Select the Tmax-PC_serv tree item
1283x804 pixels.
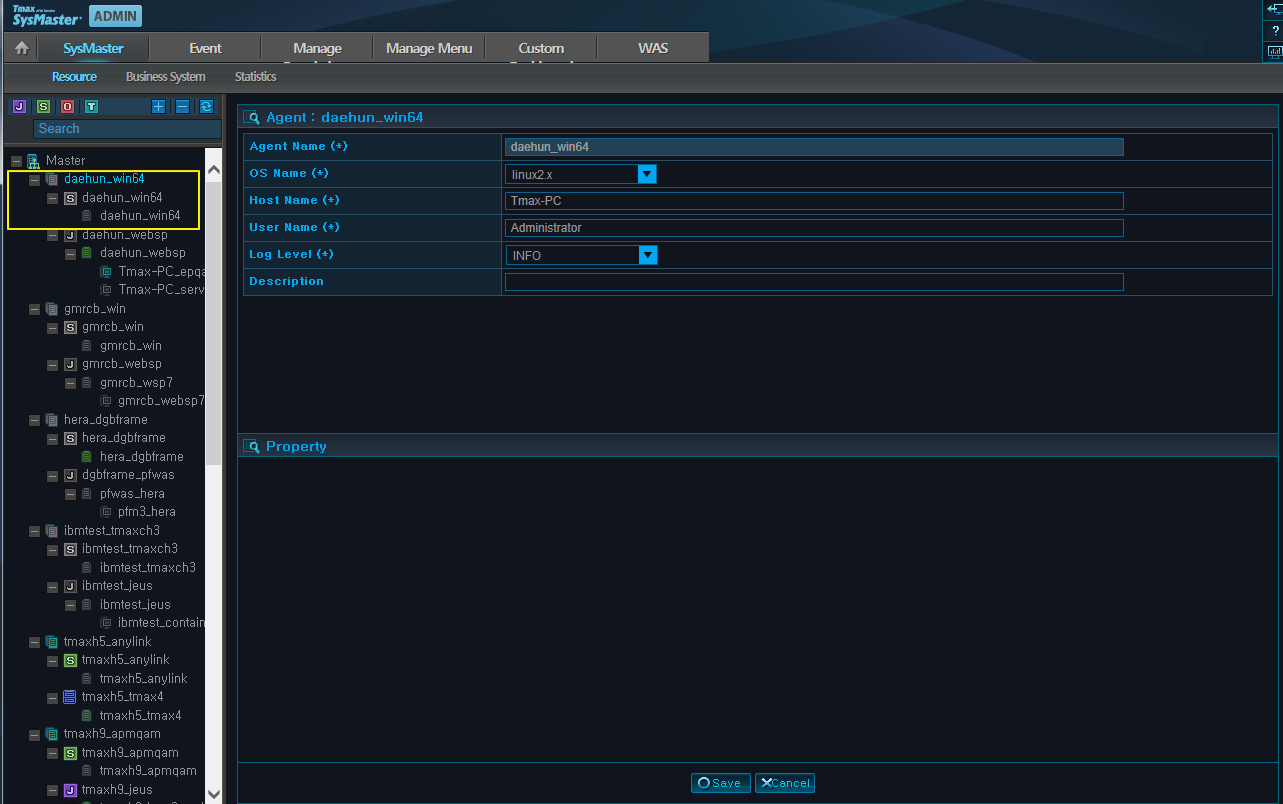[161, 290]
